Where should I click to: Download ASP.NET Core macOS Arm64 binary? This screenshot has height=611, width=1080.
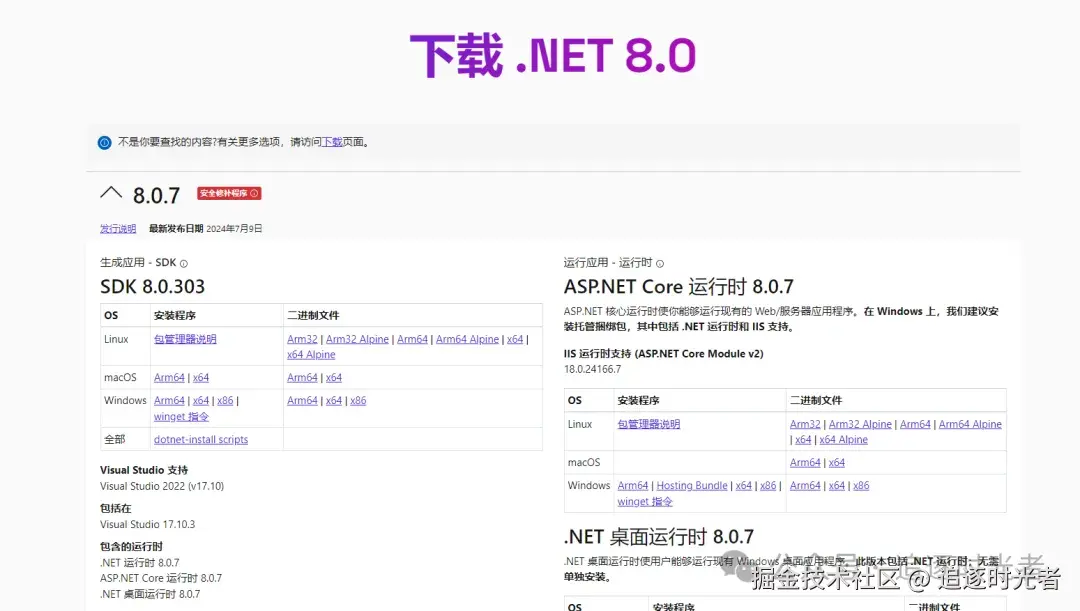[805, 462]
